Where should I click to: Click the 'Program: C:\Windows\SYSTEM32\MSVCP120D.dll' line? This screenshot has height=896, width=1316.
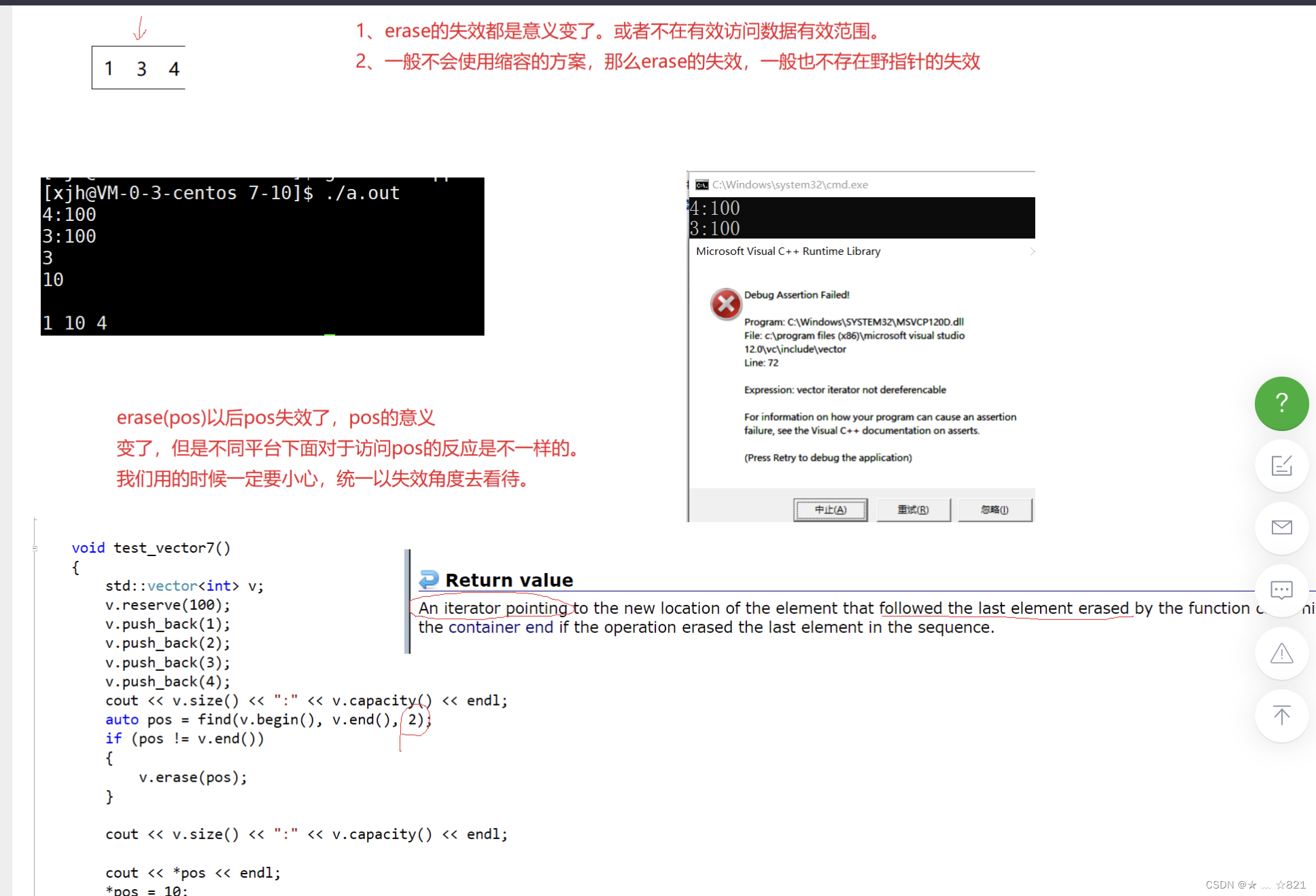pyautogui.click(x=854, y=322)
